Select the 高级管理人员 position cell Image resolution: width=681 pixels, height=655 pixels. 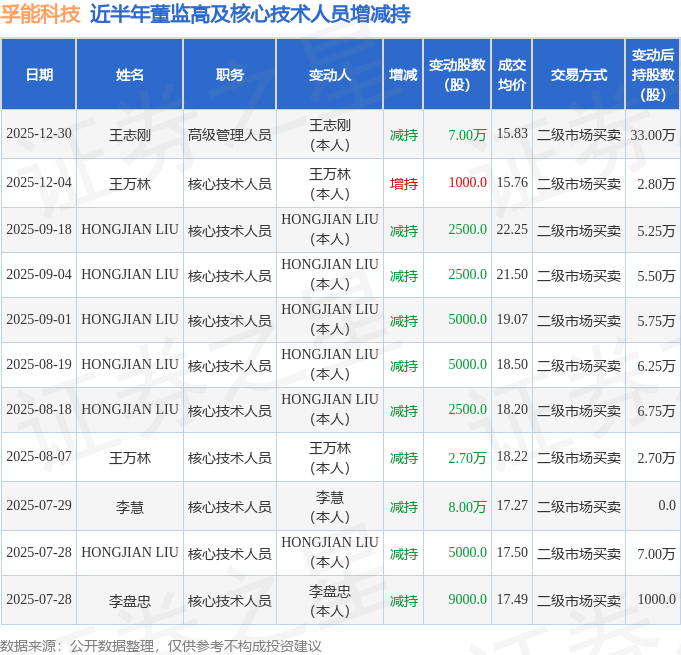[229, 134]
